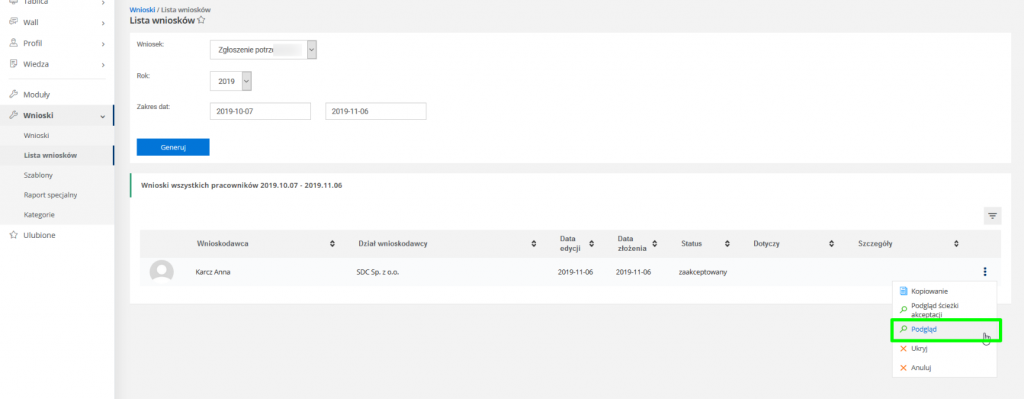The image size is (1024, 399).
Task: Follow the Wnioski breadcrumb link
Action: click(142, 10)
